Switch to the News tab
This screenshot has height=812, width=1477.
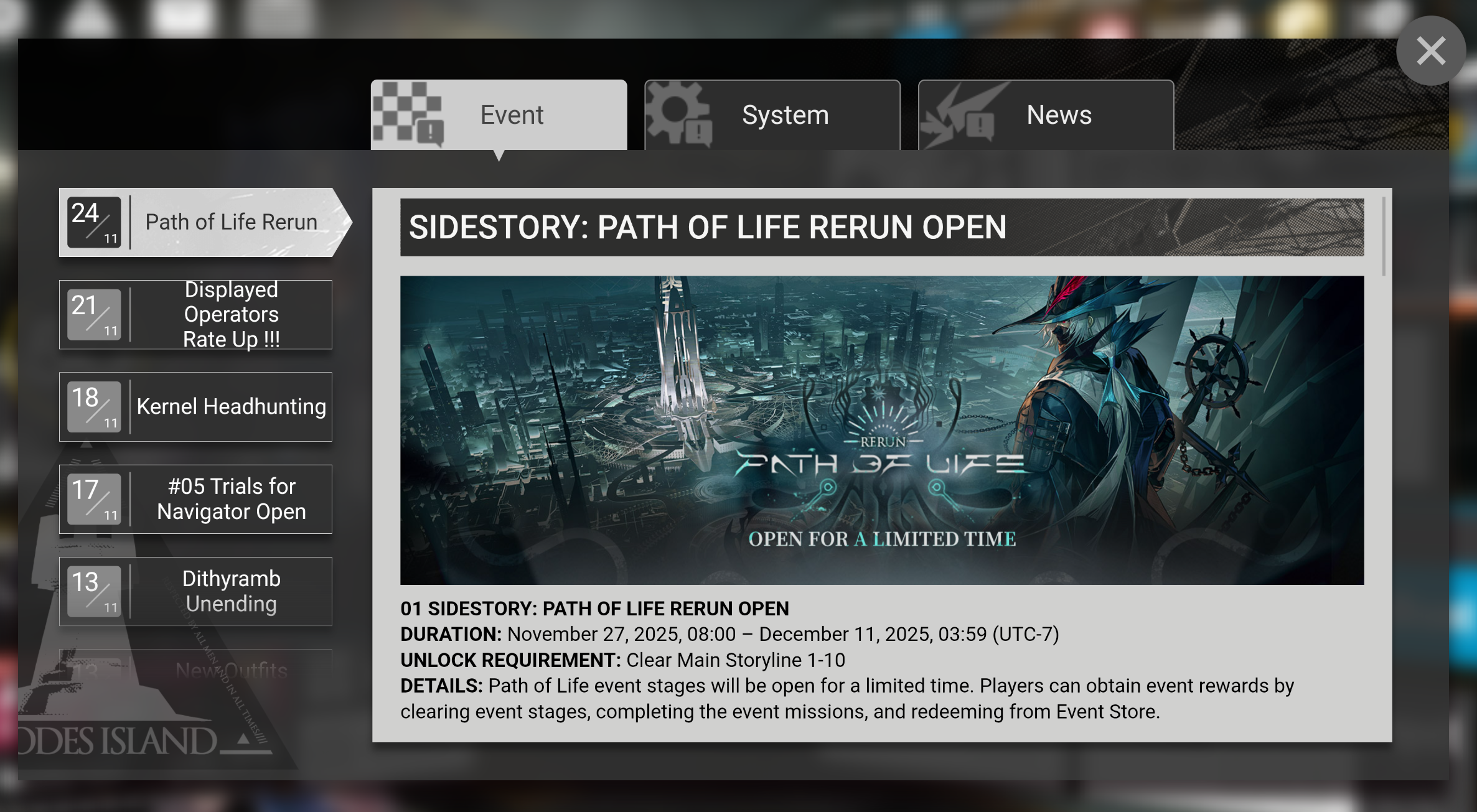tap(1058, 115)
